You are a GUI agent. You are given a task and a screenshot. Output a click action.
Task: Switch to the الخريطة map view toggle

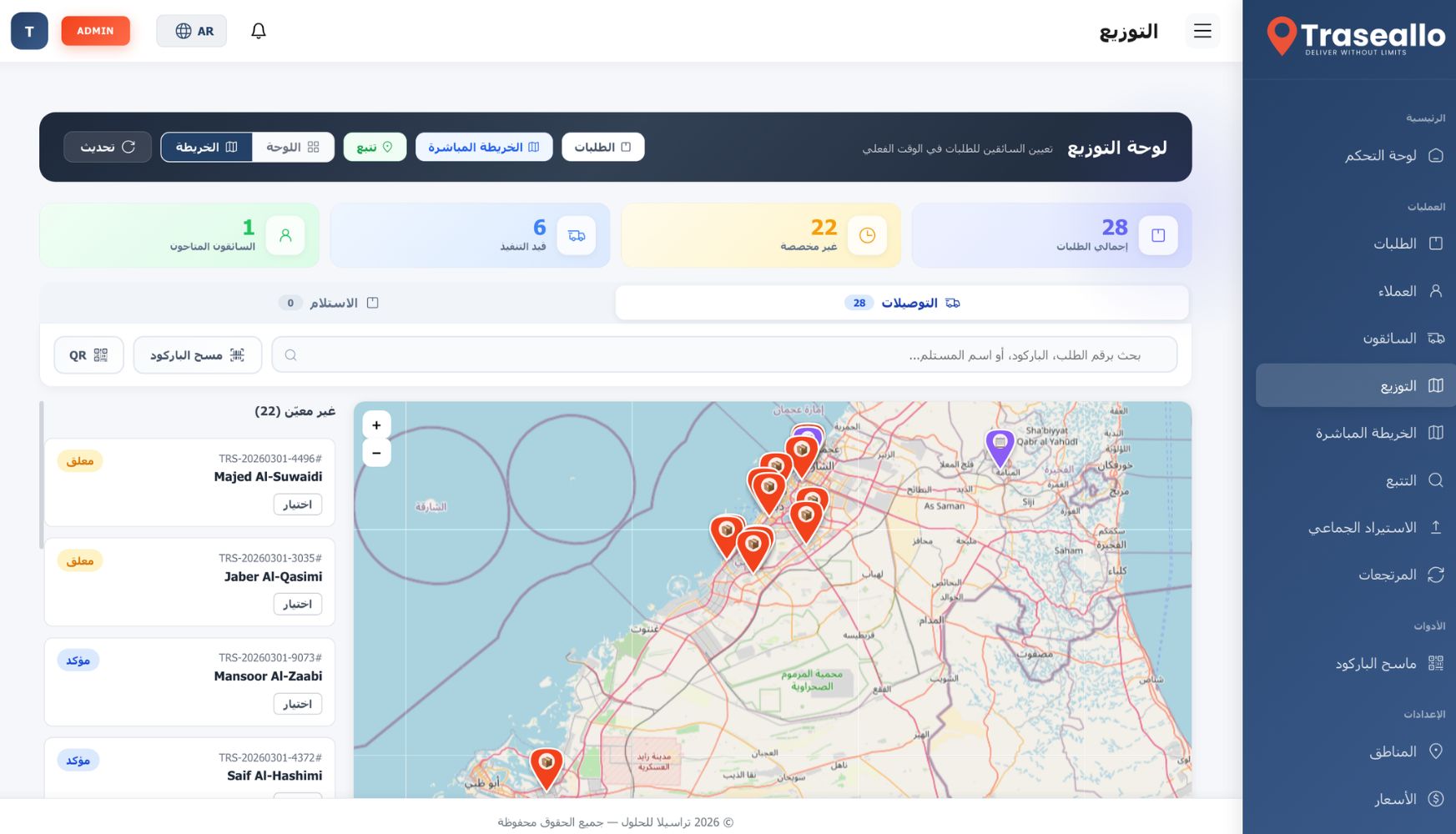(206, 147)
